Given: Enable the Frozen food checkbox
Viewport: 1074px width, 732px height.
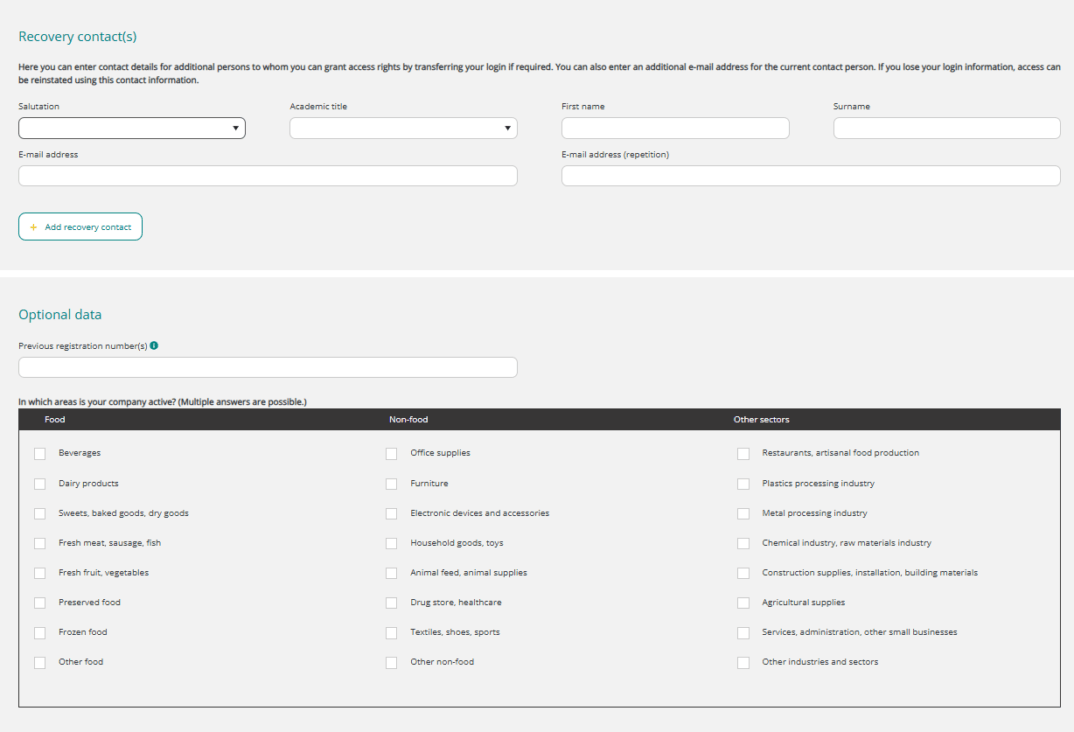Looking at the screenshot, I should pos(40,633).
